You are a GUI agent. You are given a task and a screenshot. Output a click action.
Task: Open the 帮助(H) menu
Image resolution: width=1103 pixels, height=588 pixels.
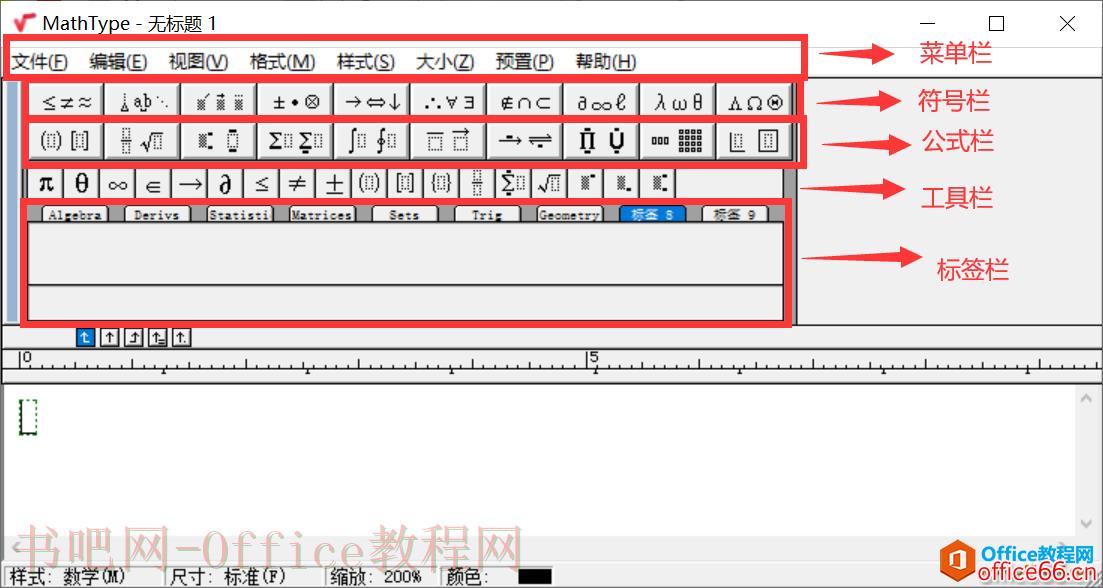tap(606, 62)
